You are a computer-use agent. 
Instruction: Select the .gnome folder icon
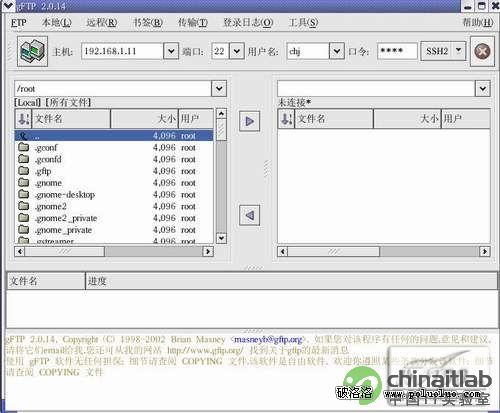(23, 182)
